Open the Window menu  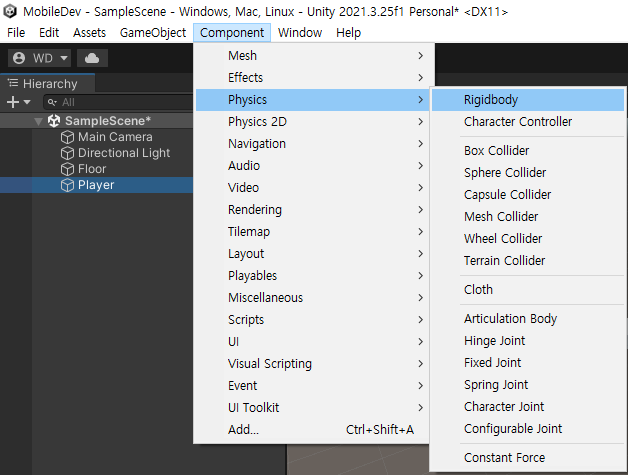tap(300, 32)
